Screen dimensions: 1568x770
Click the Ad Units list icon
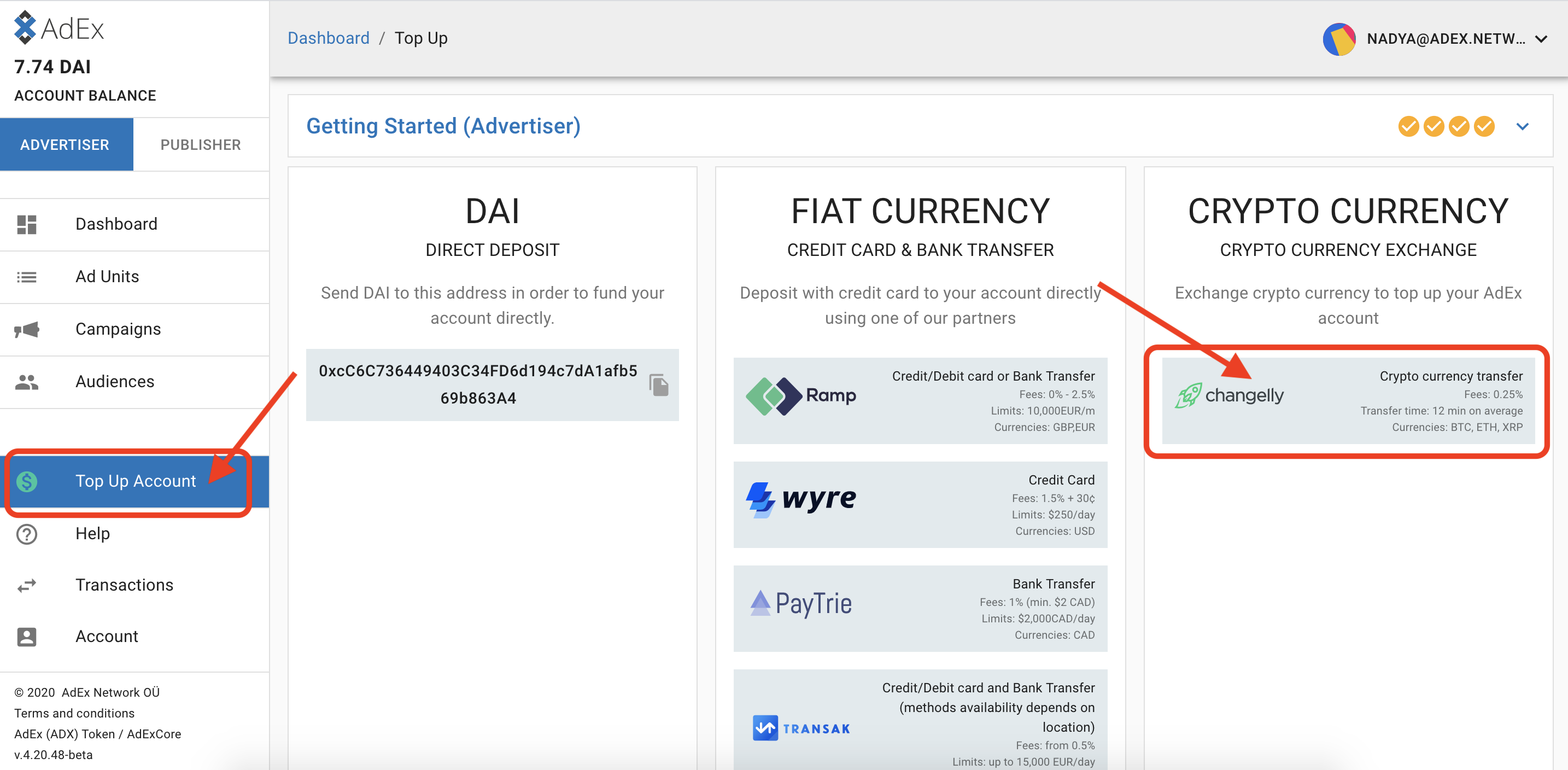coord(27,277)
